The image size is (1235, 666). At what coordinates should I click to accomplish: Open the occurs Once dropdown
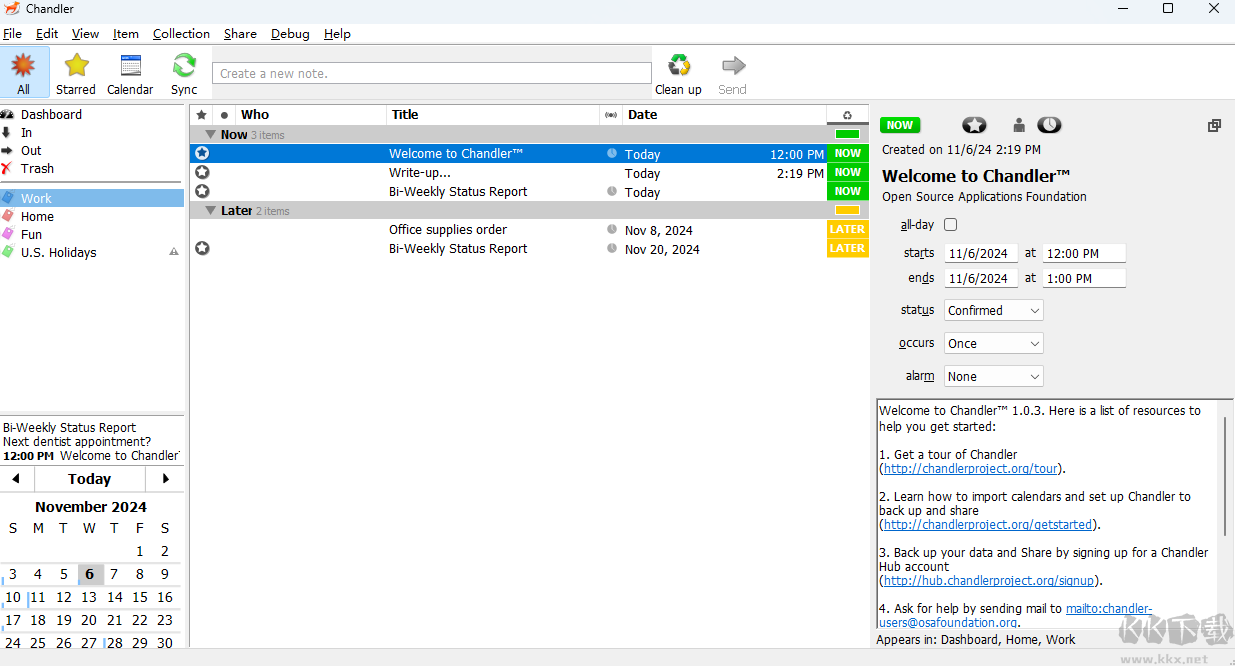(x=993, y=344)
